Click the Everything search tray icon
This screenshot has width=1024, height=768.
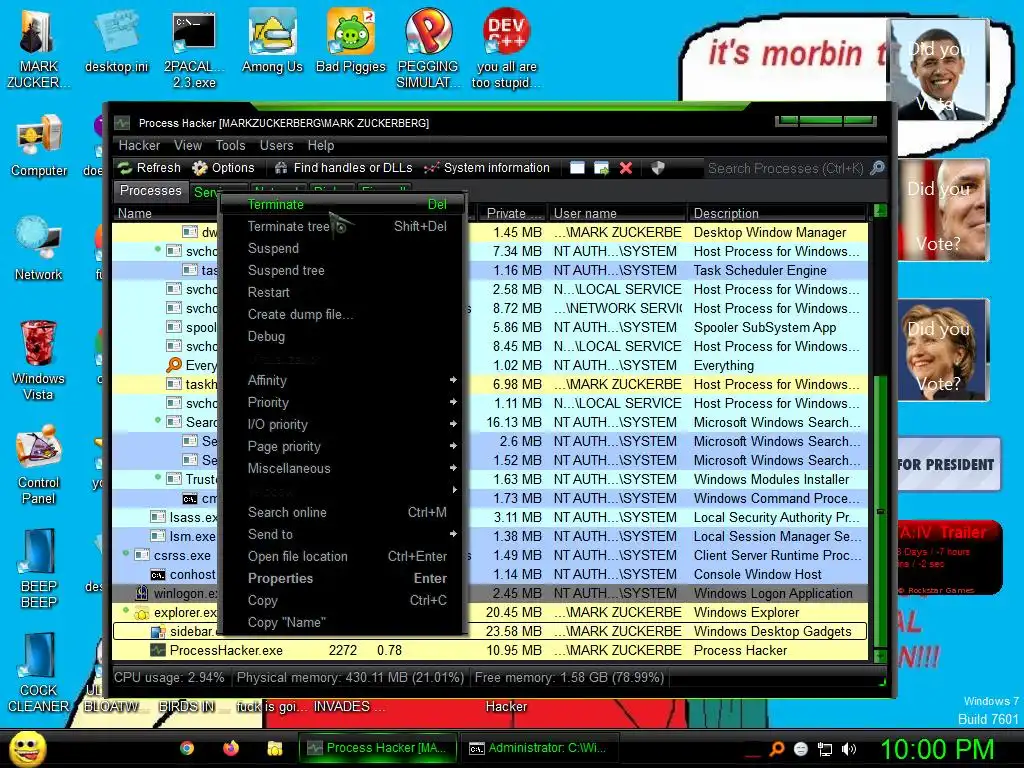[x=777, y=749]
